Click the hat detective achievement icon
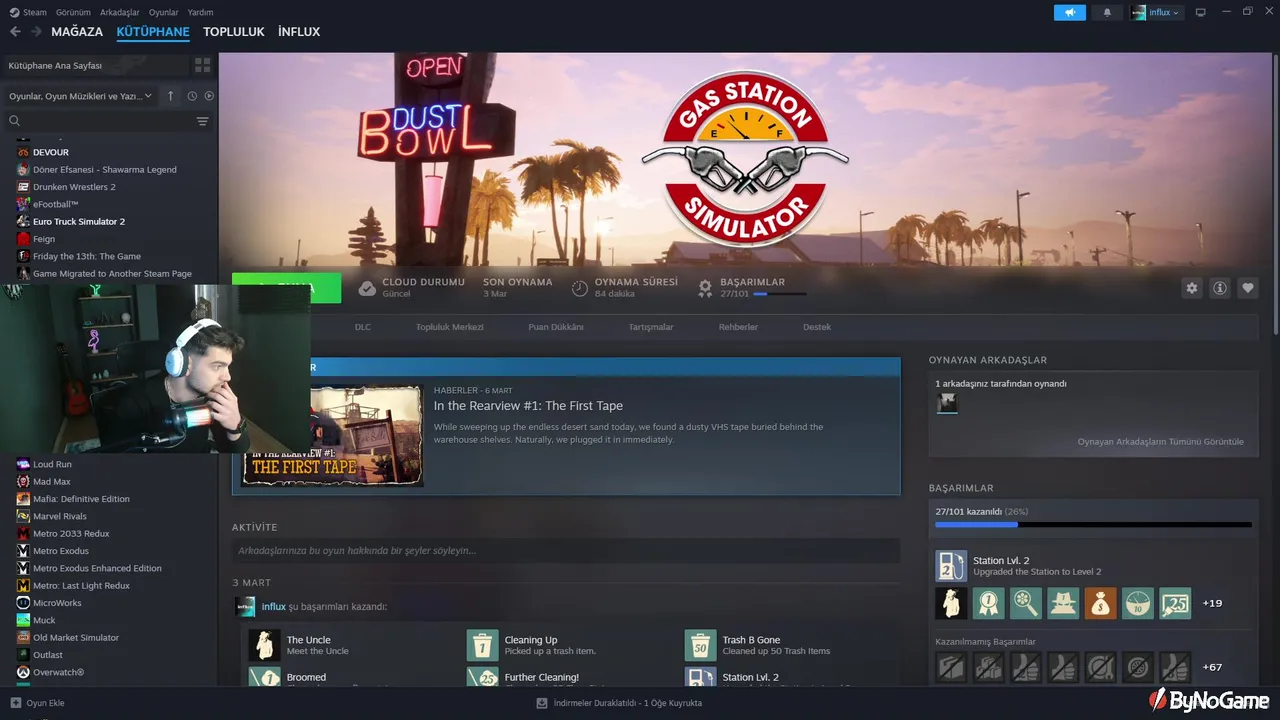This screenshot has height=720, width=1280. pos(1063,603)
